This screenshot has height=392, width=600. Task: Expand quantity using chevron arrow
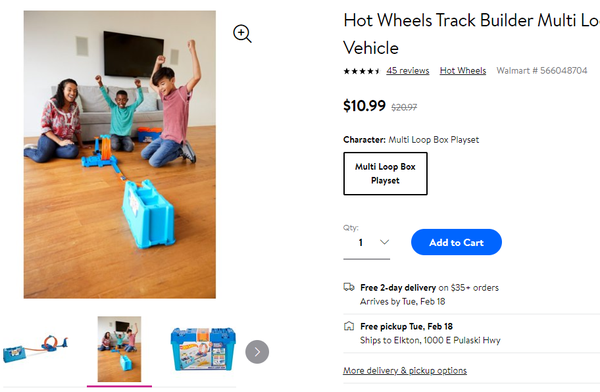coord(384,242)
